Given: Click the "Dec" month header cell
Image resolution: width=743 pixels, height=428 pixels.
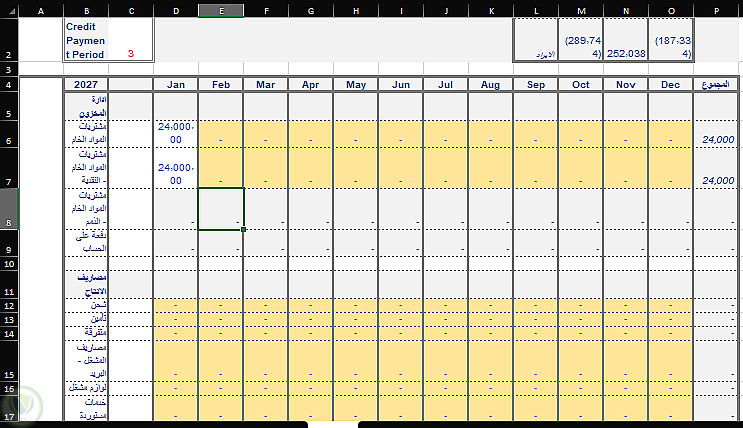Looking at the screenshot, I should tap(671, 84).
